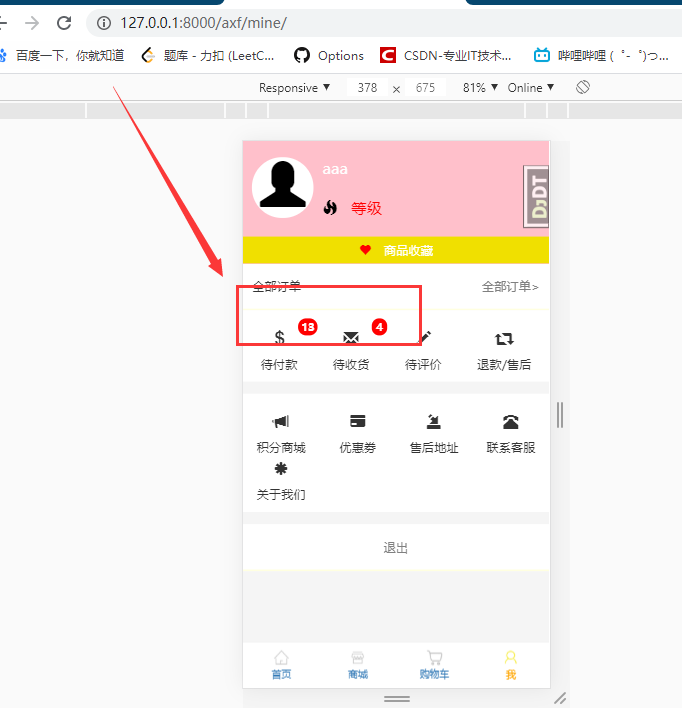Open the 哔哩哔哩 bookmark
Image resolution: width=682 pixels, height=708 pixels.
pyautogui.click(x=601, y=56)
